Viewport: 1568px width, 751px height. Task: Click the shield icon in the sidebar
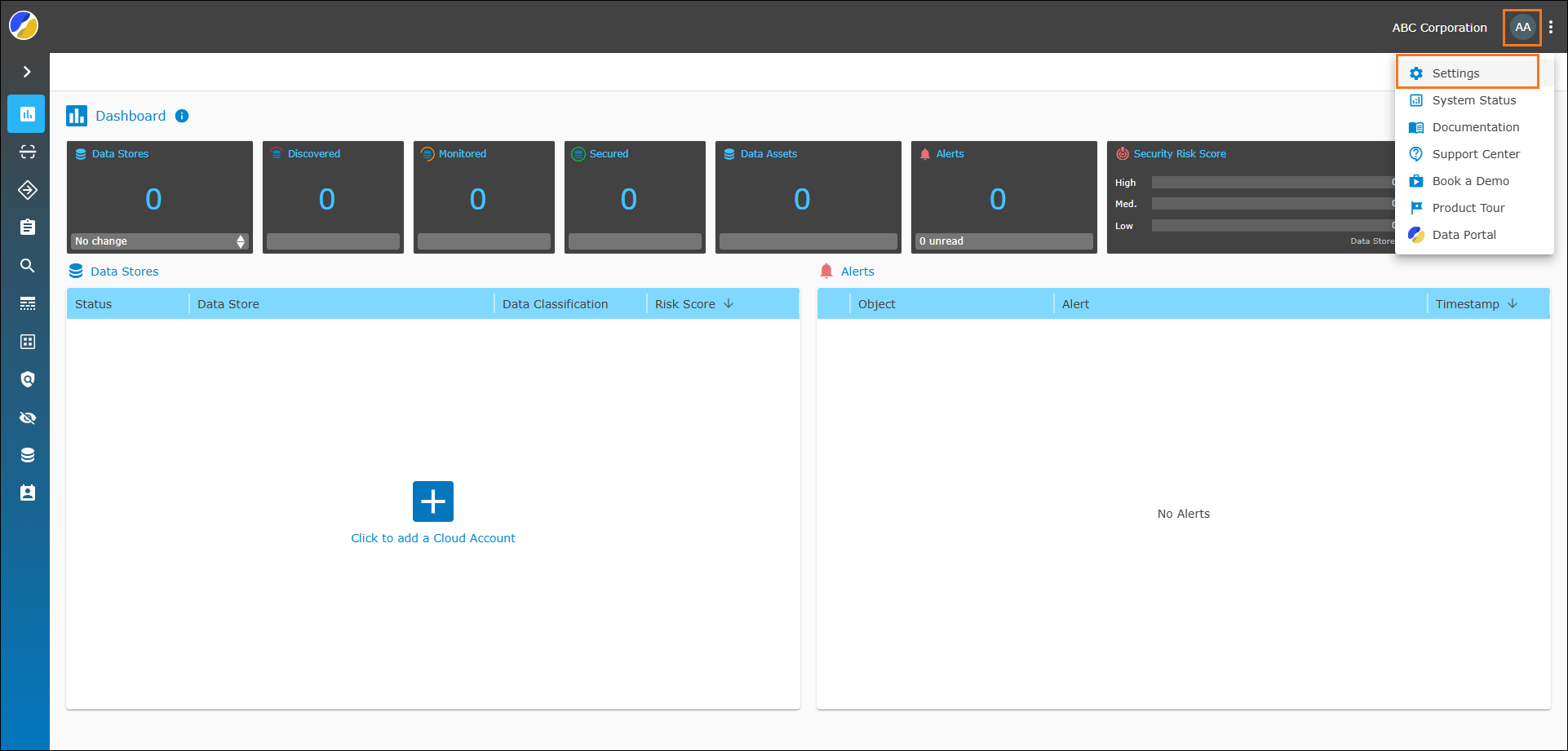click(27, 379)
